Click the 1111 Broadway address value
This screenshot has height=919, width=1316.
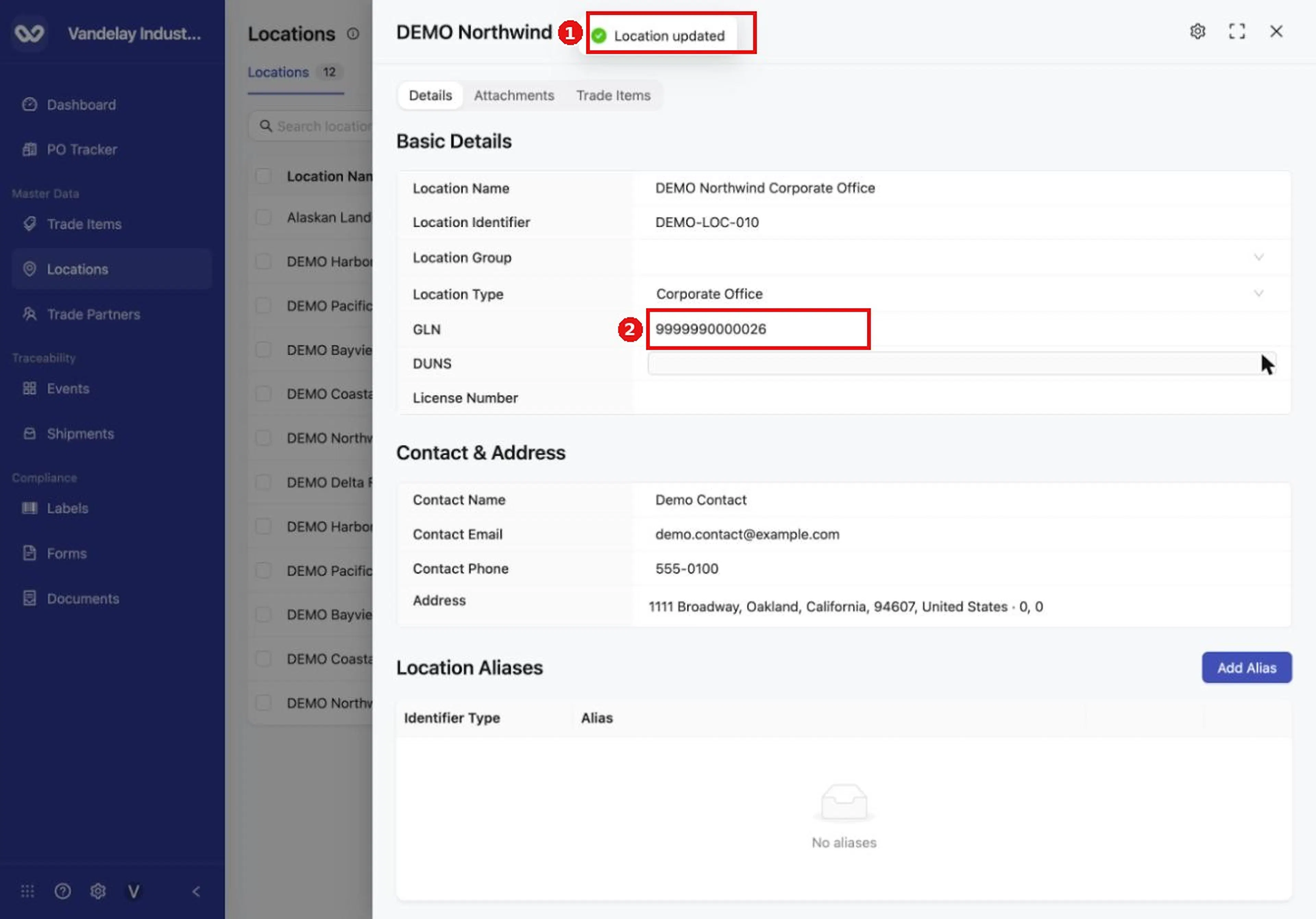[x=845, y=606]
